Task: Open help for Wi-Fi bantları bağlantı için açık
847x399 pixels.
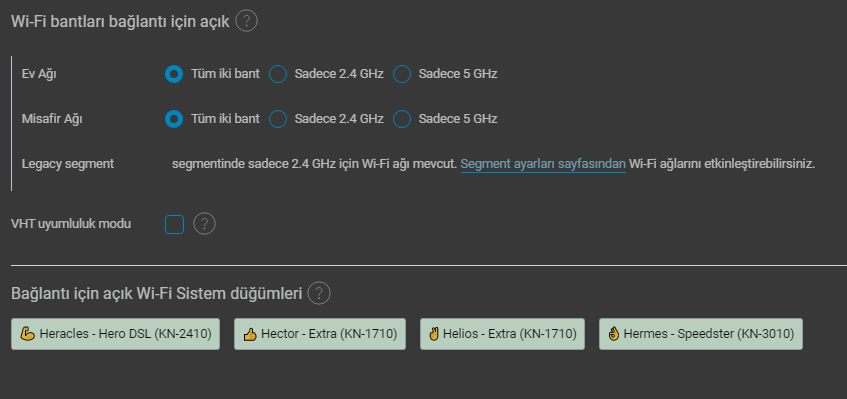Action: 246,22
